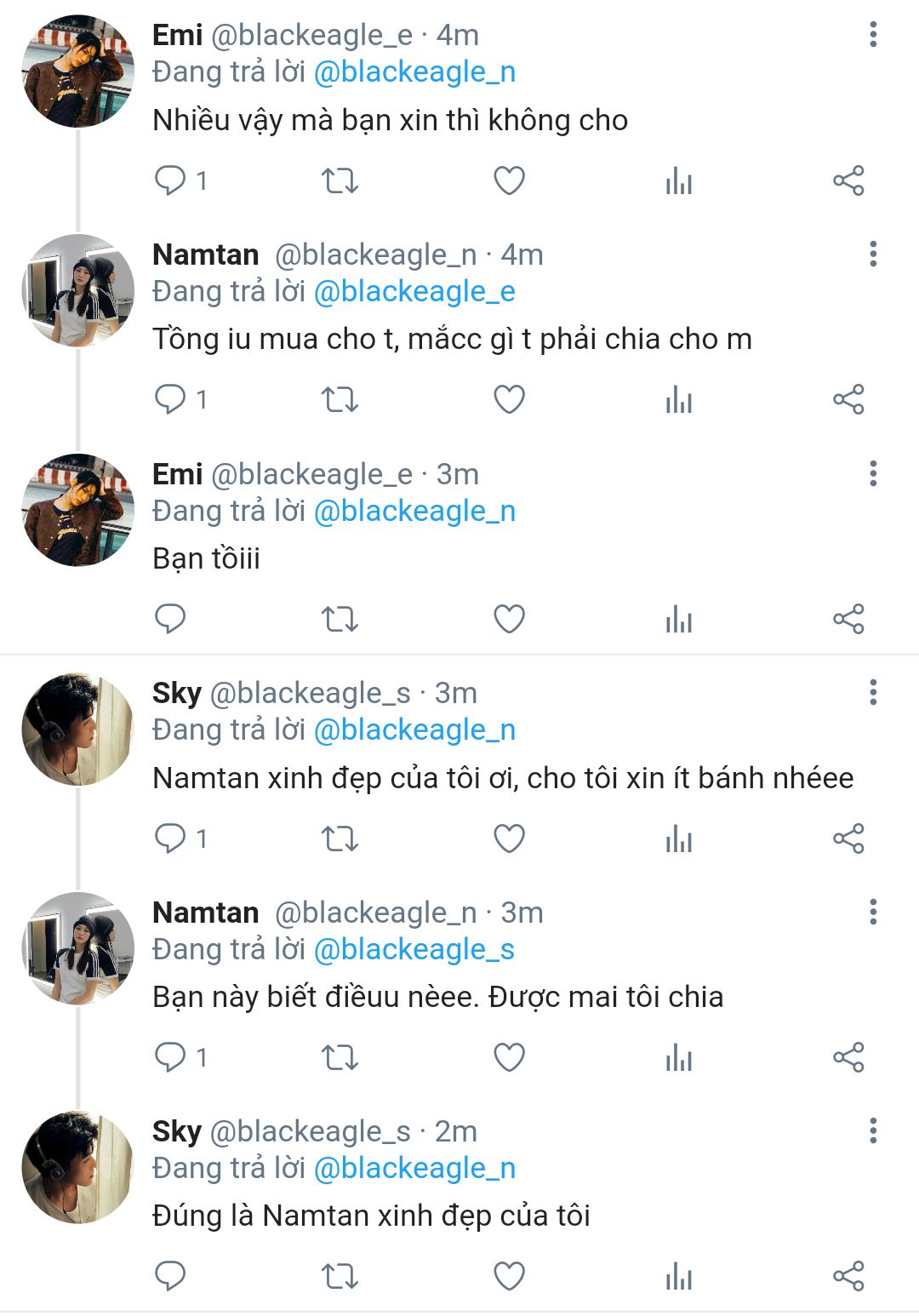
Task: Like Sky's tweet "Đúng là Namtan xinh đẹp của tôi"
Action: 509,1276
